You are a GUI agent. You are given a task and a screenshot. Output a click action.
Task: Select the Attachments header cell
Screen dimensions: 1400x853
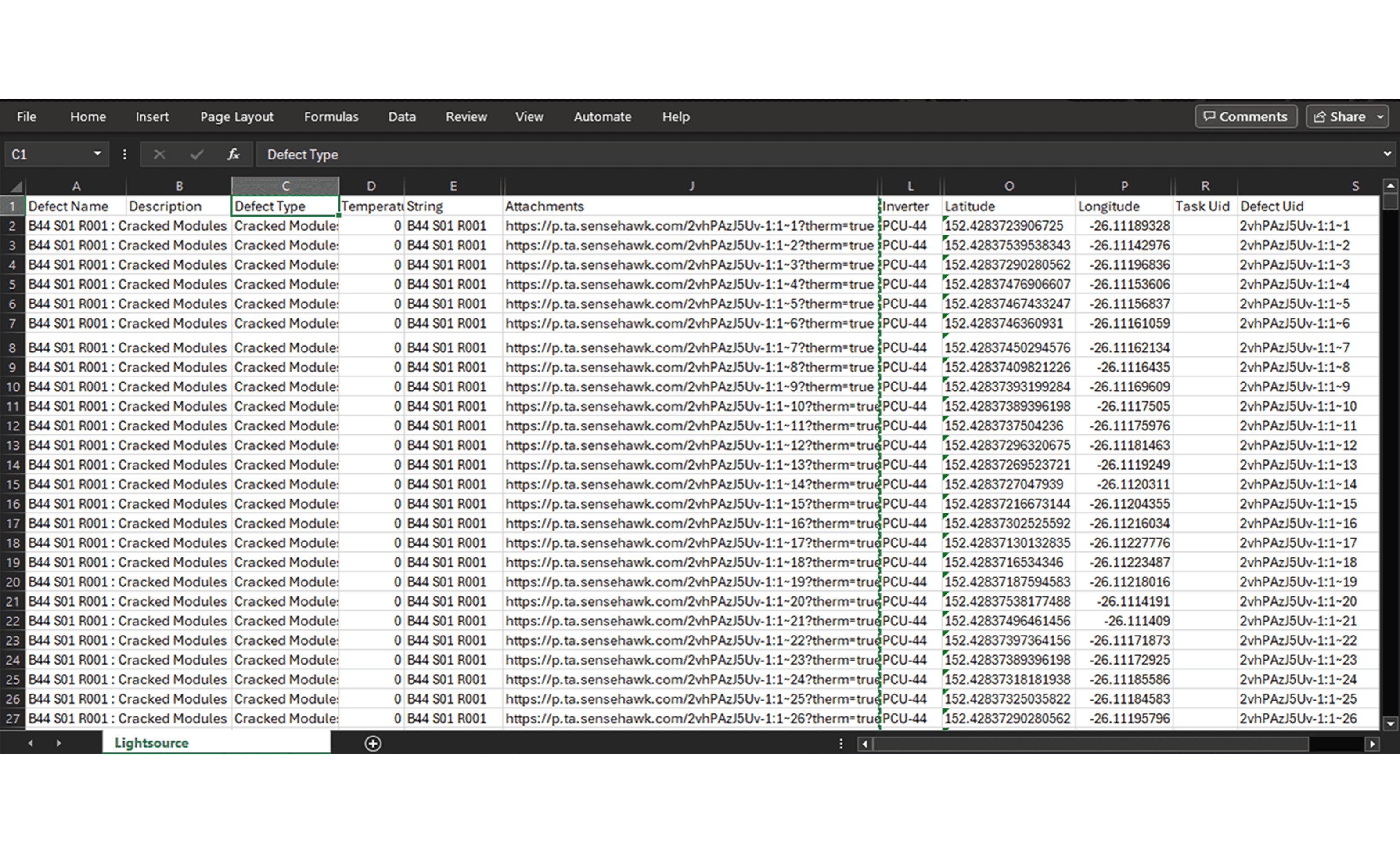click(691, 206)
